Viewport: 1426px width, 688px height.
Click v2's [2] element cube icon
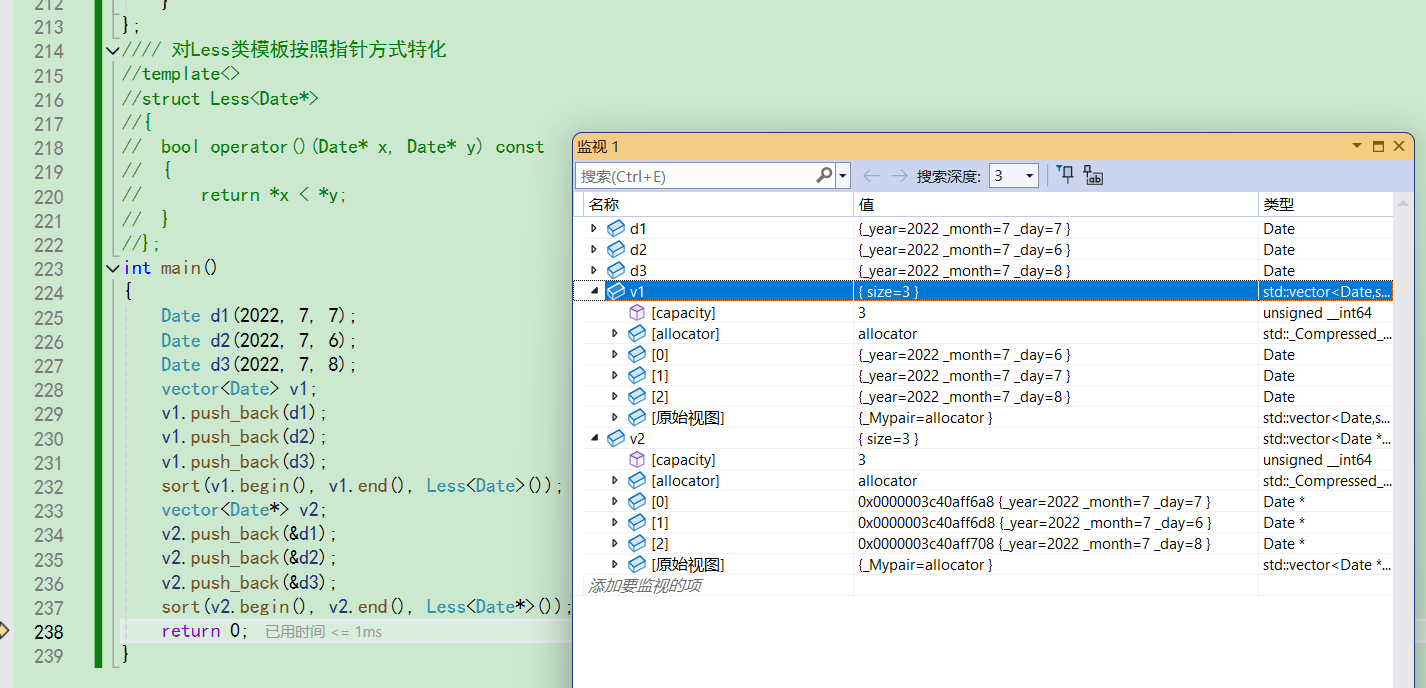tap(637, 543)
